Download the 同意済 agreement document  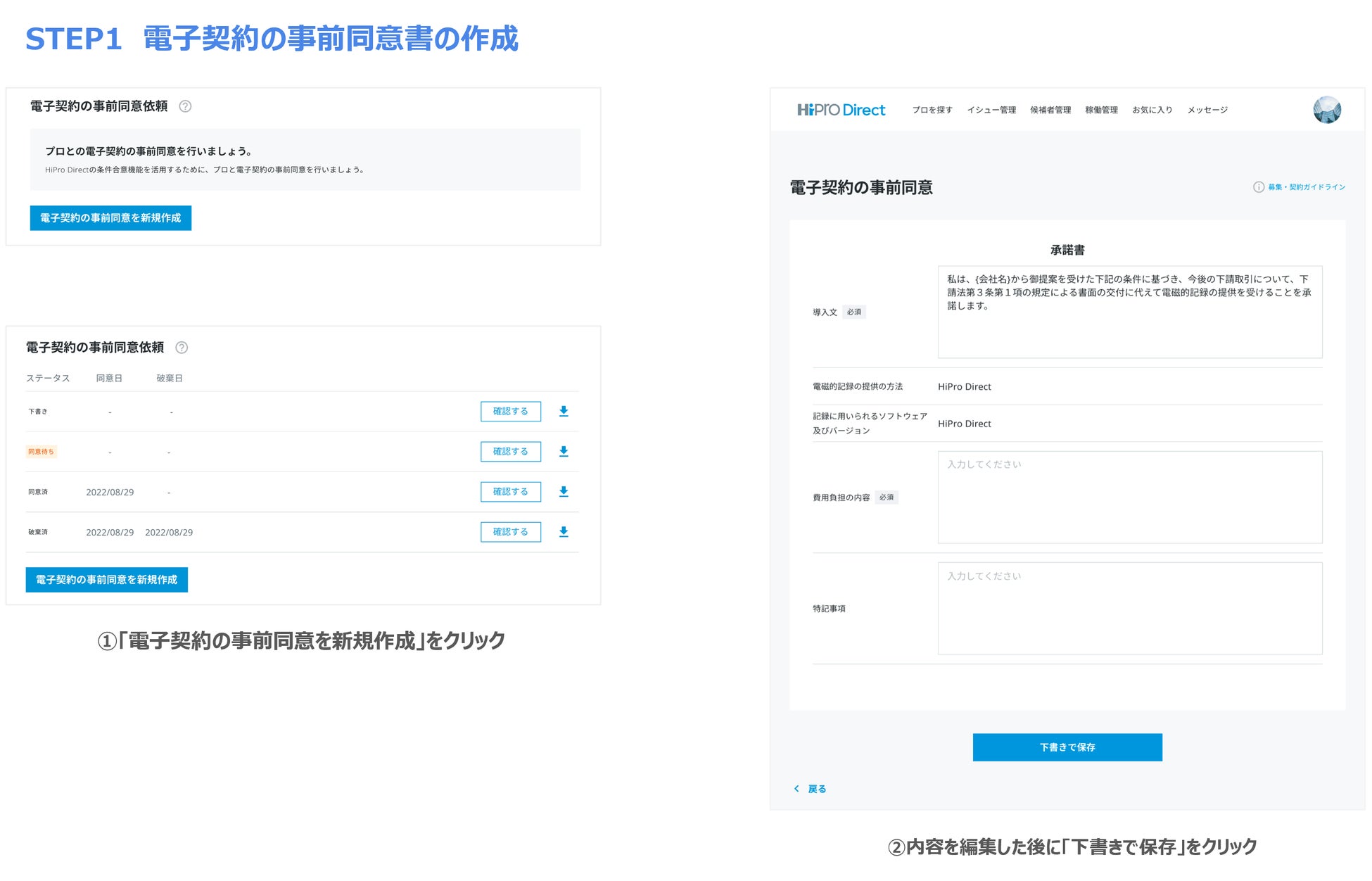(x=563, y=491)
